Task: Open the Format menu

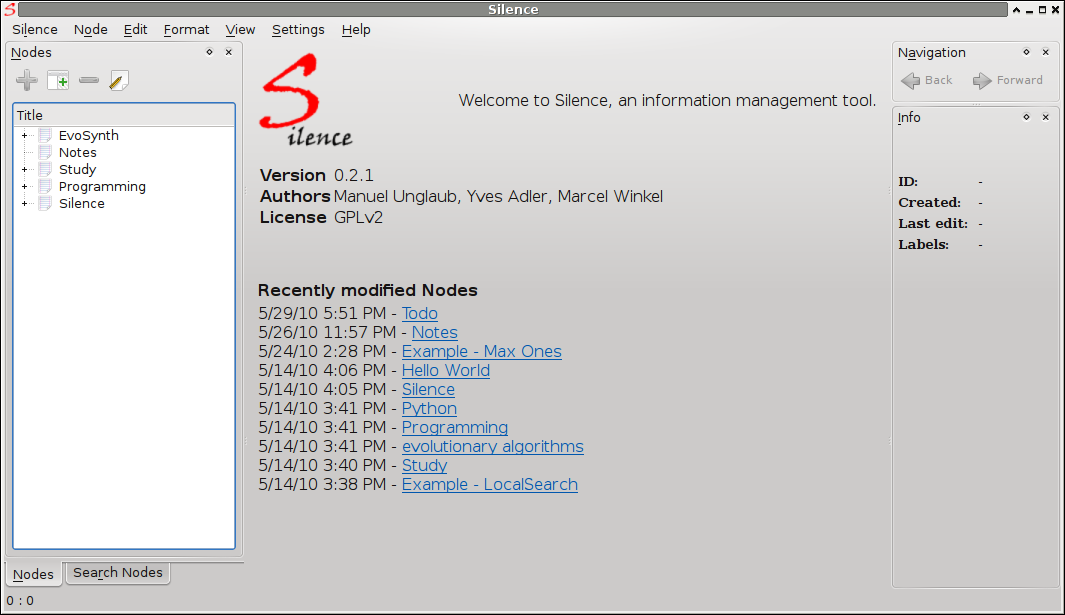Action: coord(186,30)
